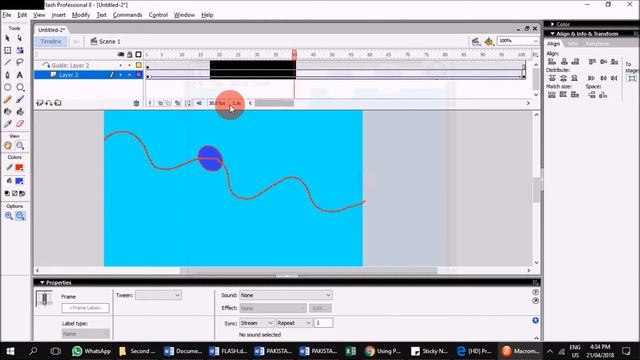Expand the Color panel
640x360 pixels.
[x=553, y=24]
